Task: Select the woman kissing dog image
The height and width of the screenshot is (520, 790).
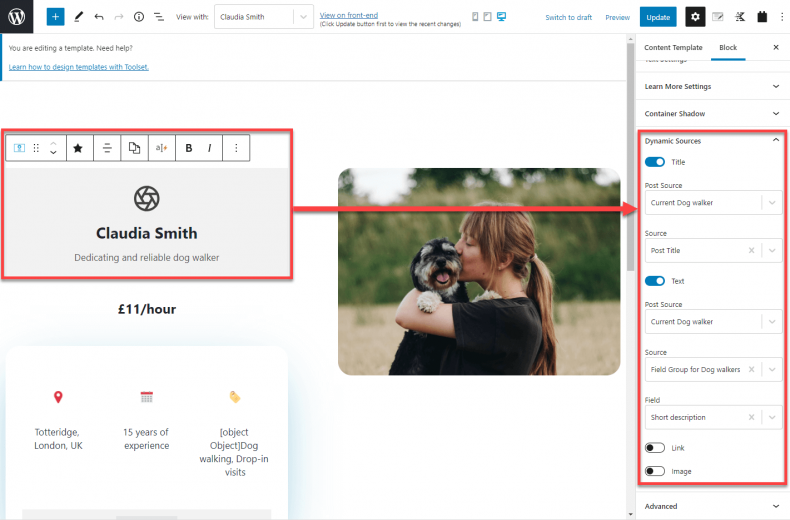Action: point(479,272)
